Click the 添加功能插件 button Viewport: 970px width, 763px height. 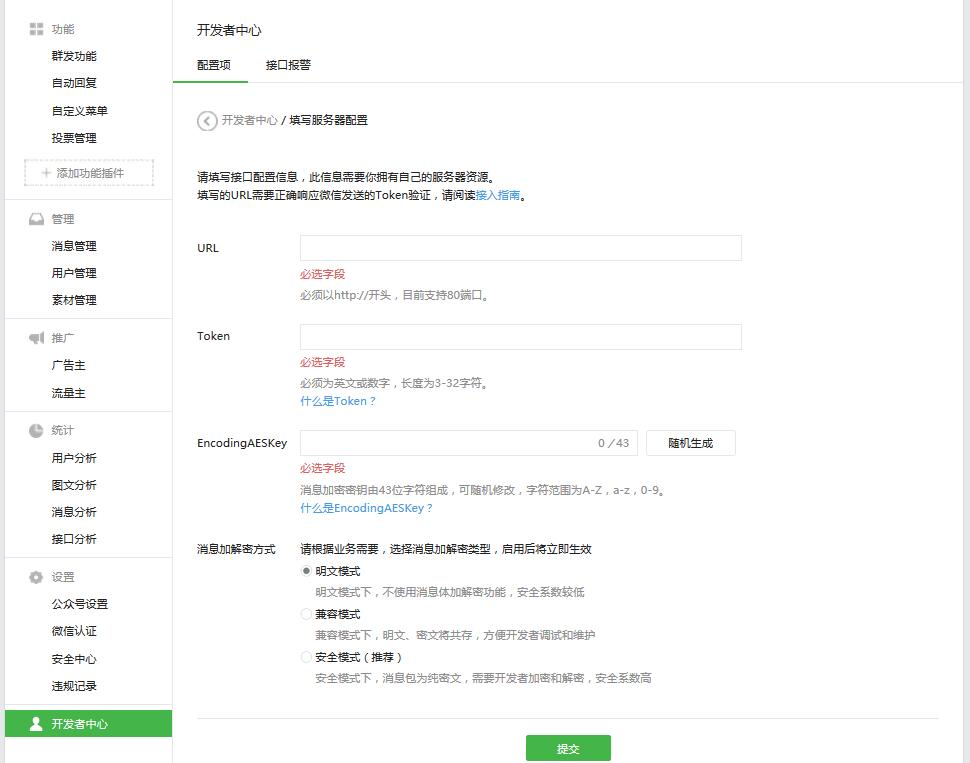89,173
